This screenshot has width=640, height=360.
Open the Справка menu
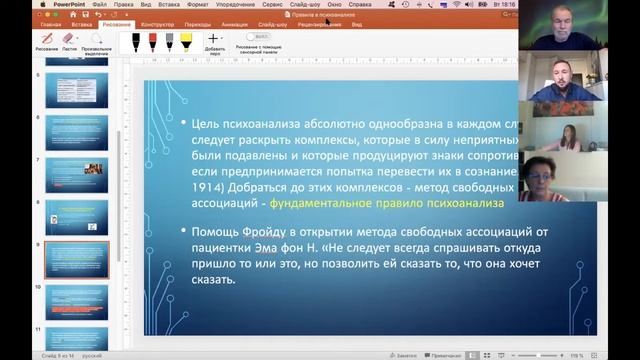pos(360,4)
